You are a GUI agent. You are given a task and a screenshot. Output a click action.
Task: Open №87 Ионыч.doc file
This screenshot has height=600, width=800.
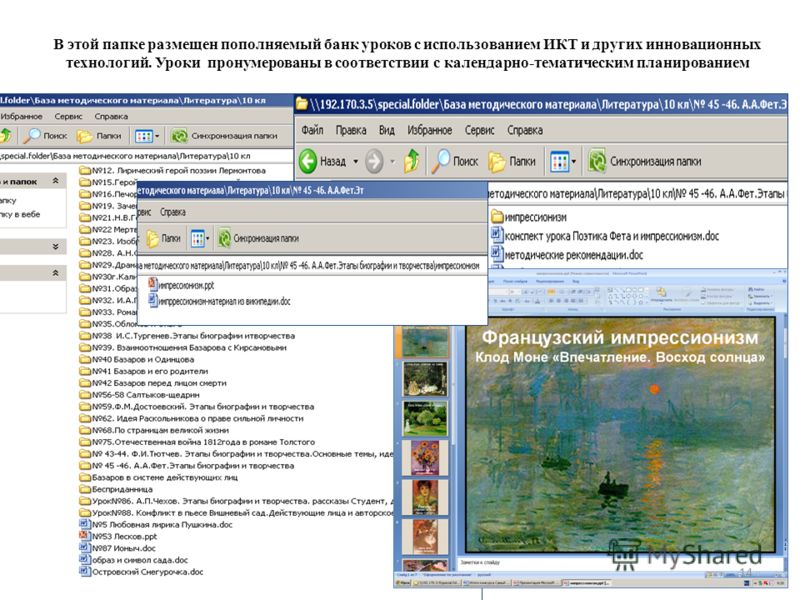(x=117, y=548)
